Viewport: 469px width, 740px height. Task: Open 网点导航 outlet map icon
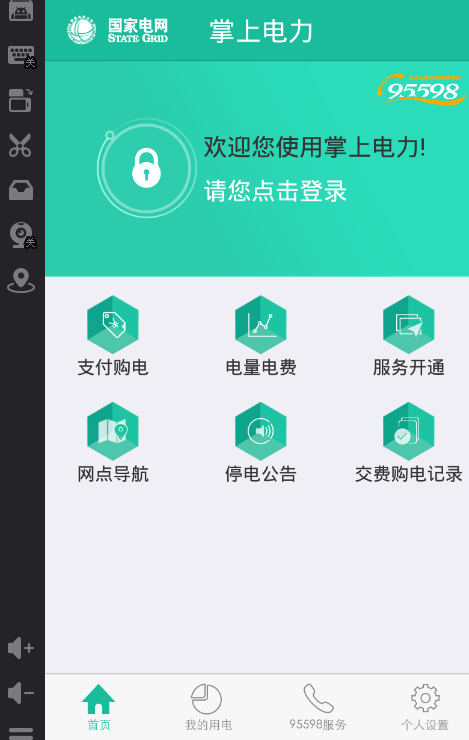tap(113, 431)
